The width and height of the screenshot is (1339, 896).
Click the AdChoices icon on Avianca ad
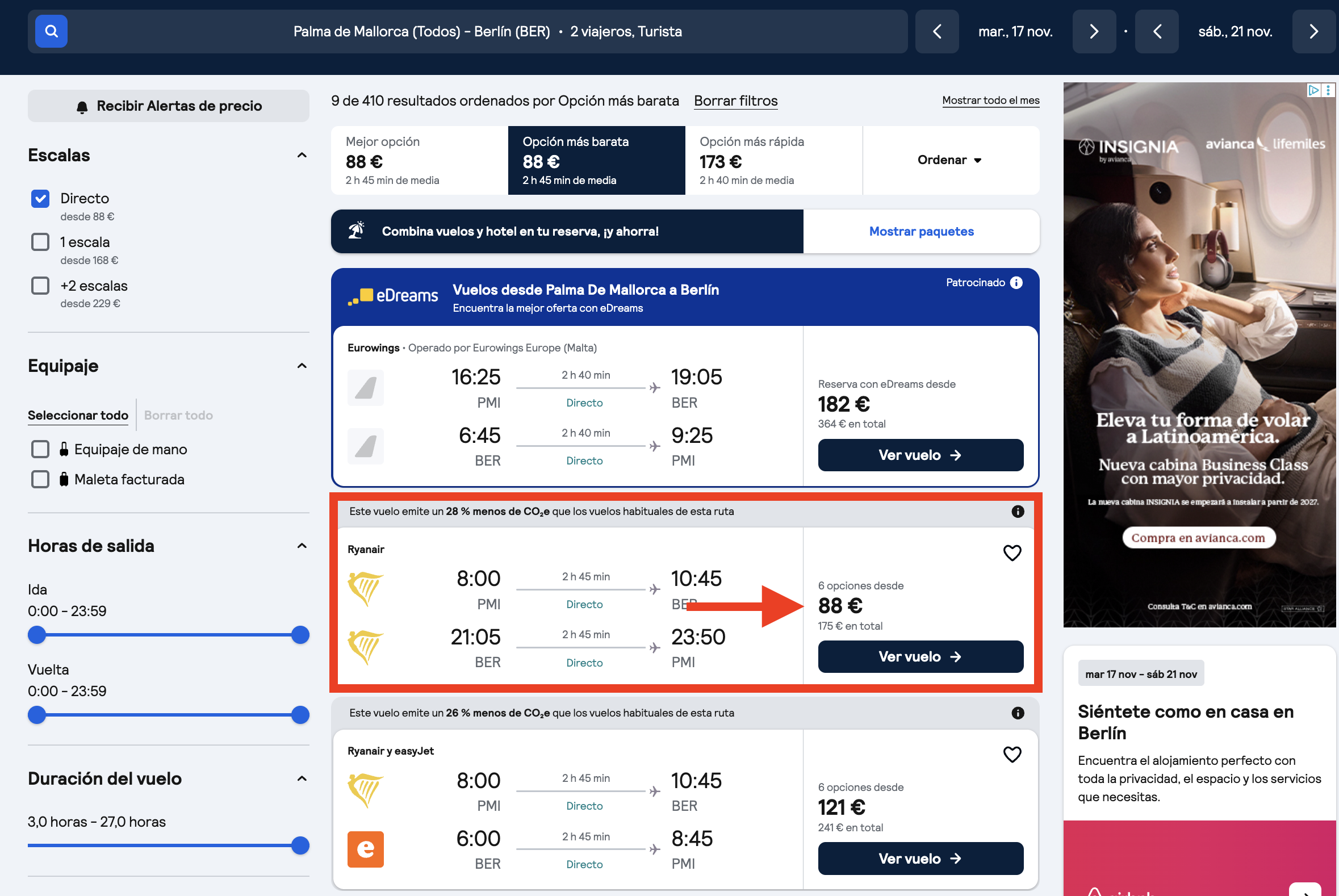point(1313,90)
